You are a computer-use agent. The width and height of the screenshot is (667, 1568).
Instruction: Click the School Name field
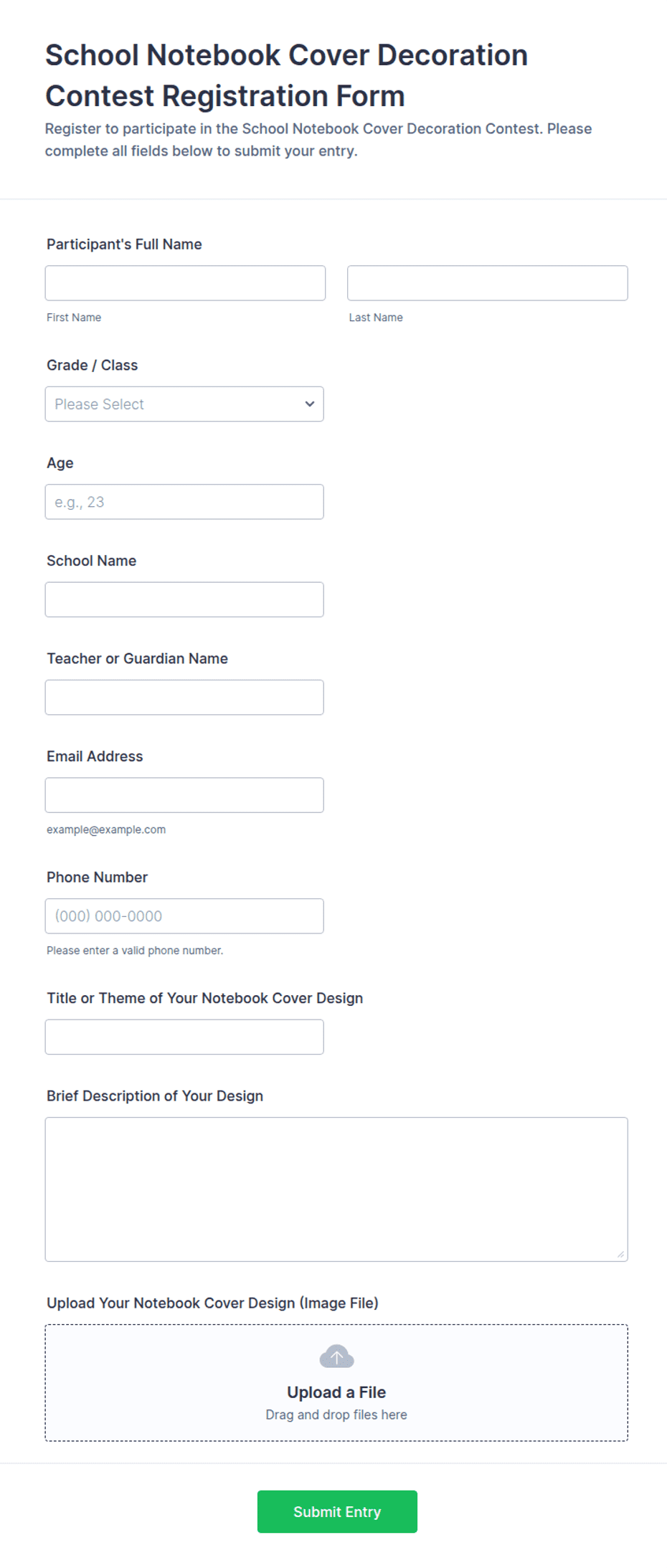(184, 599)
